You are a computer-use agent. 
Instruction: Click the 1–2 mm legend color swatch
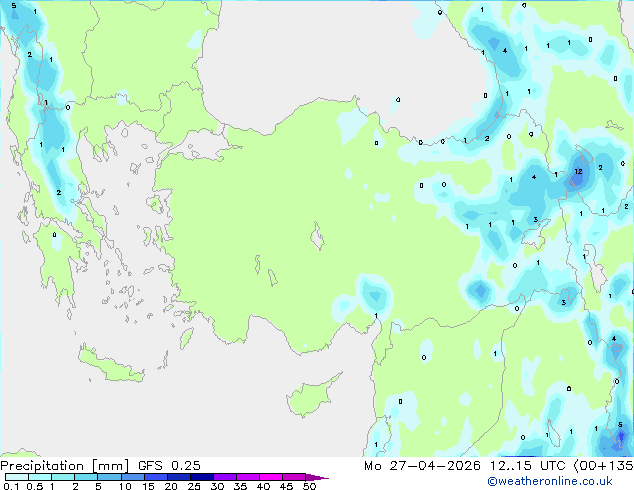click(63, 477)
